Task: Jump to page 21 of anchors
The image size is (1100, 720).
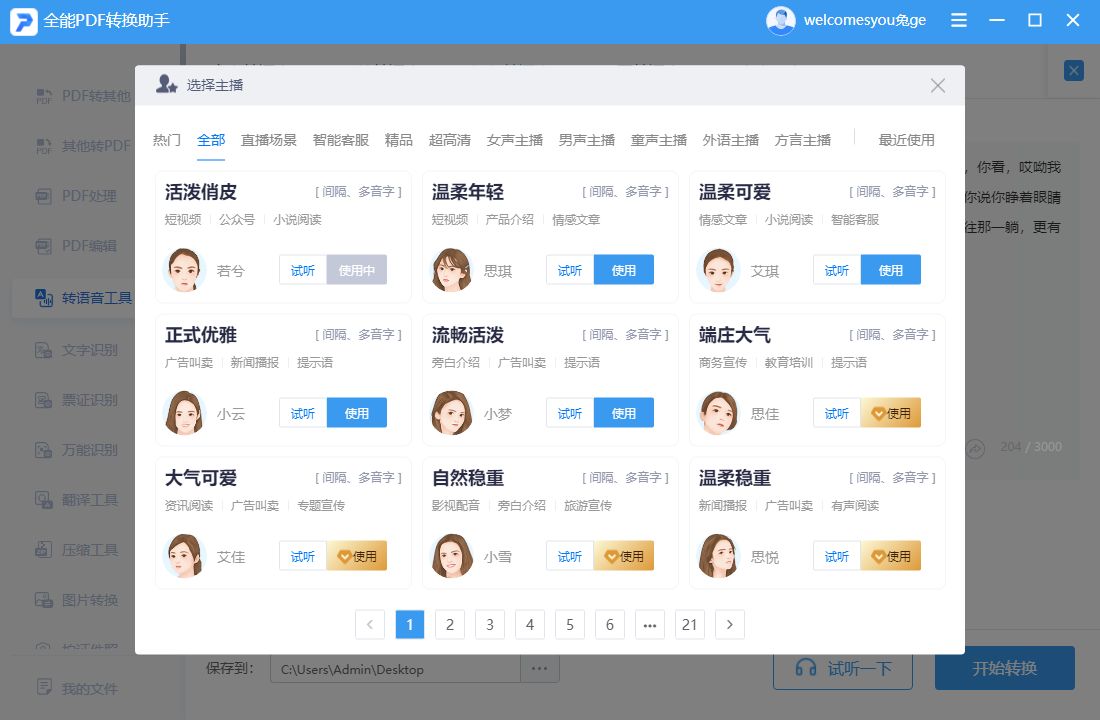Action: point(690,625)
